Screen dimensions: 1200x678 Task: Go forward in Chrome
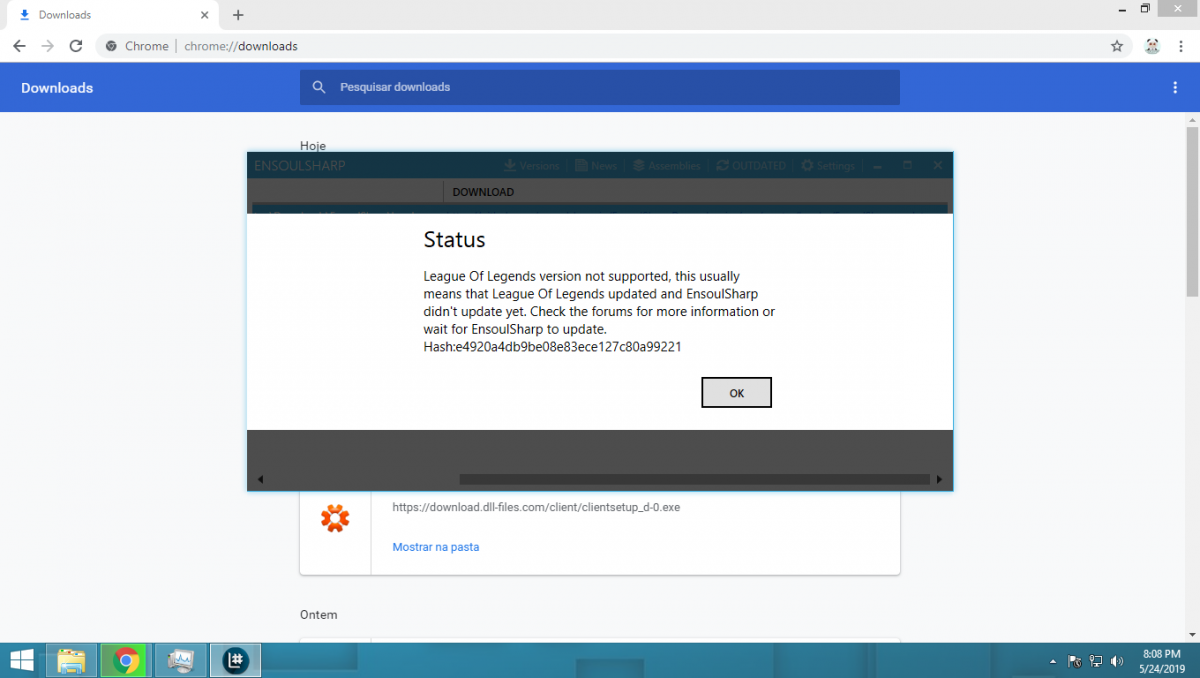coord(47,46)
